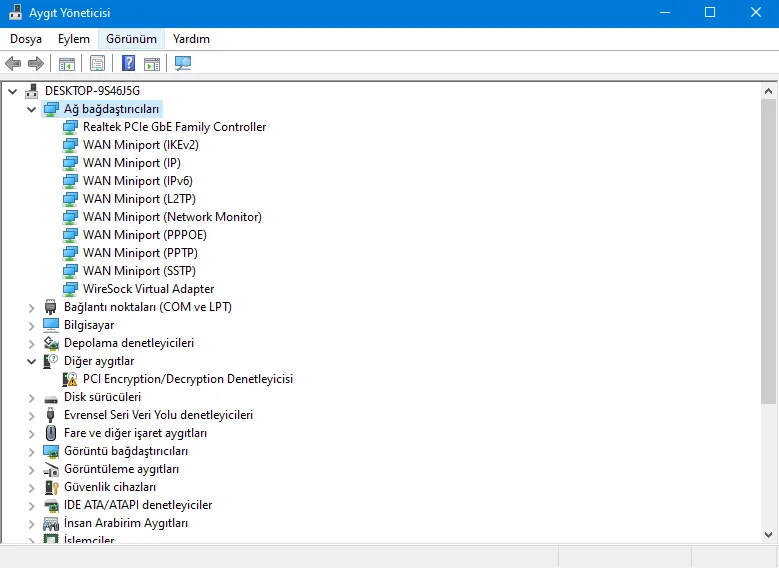This screenshot has height=568, width=779.
Task: Expand Görüntüleme aygıtları branch
Action: coord(31,470)
